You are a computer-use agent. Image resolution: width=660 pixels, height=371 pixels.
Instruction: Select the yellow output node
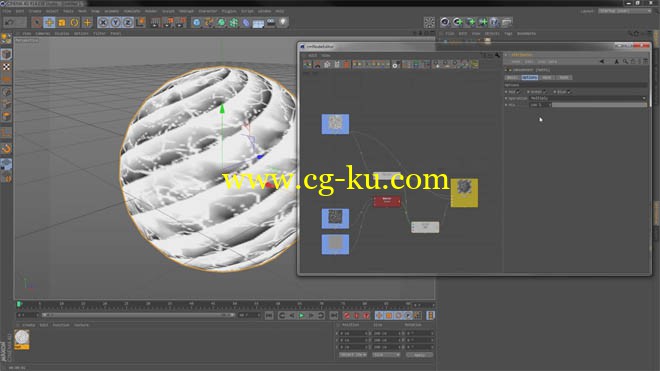tap(464, 193)
